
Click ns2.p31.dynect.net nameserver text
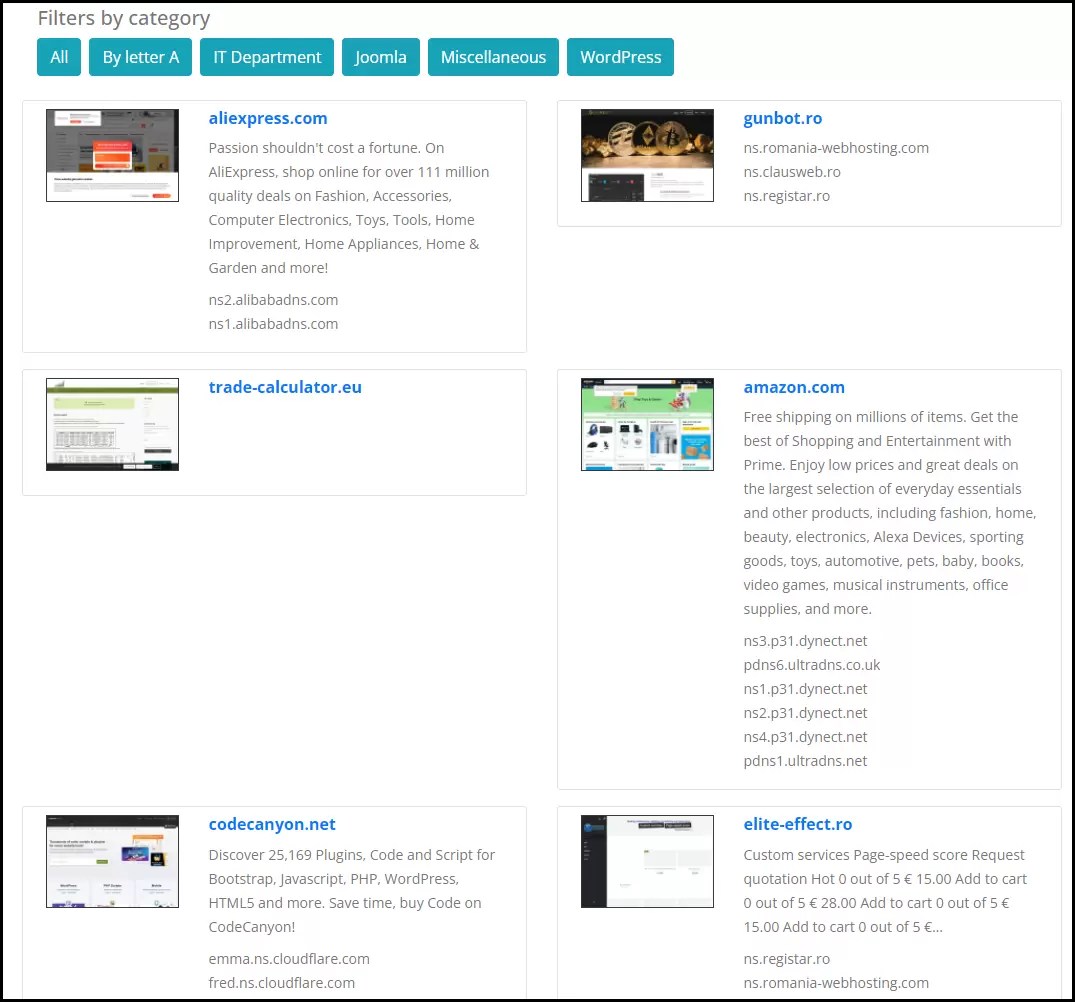point(805,713)
